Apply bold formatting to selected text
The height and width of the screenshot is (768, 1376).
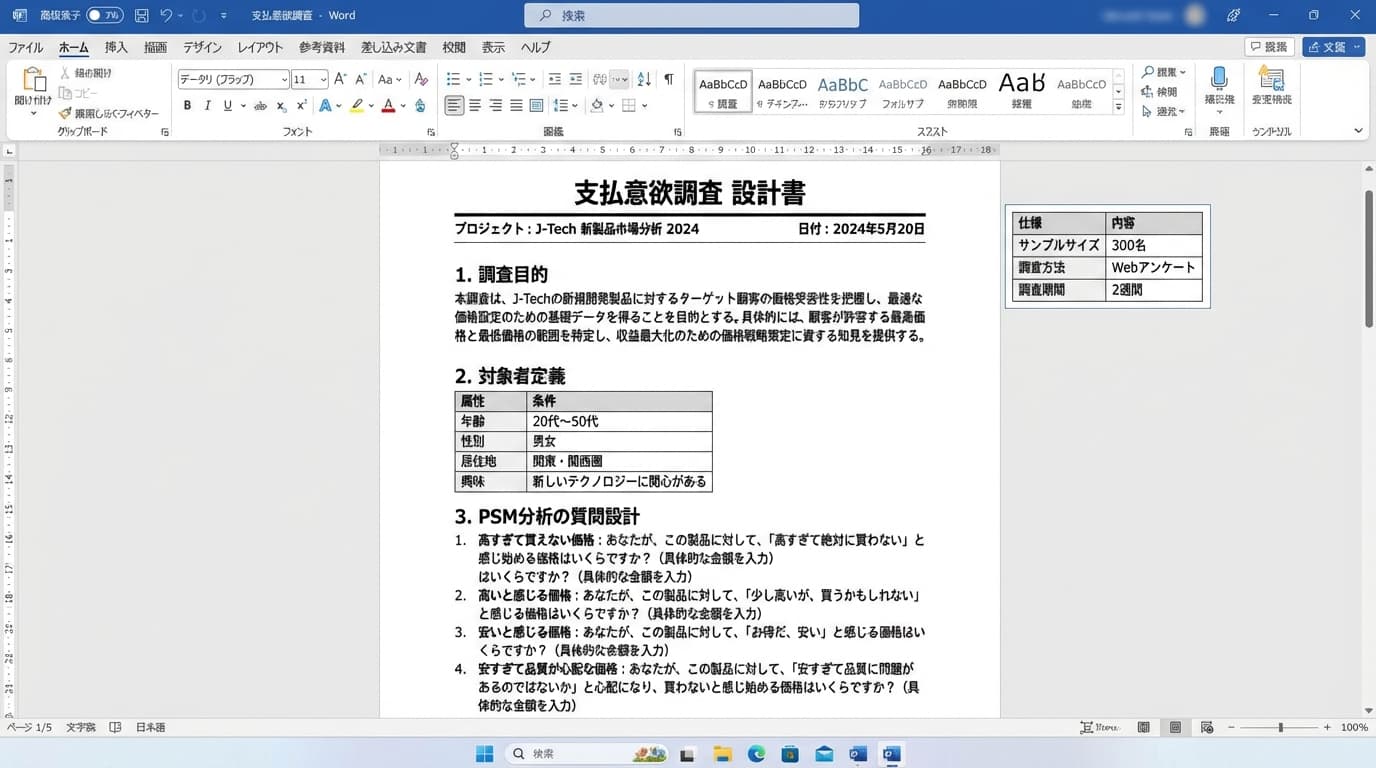tap(186, 105)
